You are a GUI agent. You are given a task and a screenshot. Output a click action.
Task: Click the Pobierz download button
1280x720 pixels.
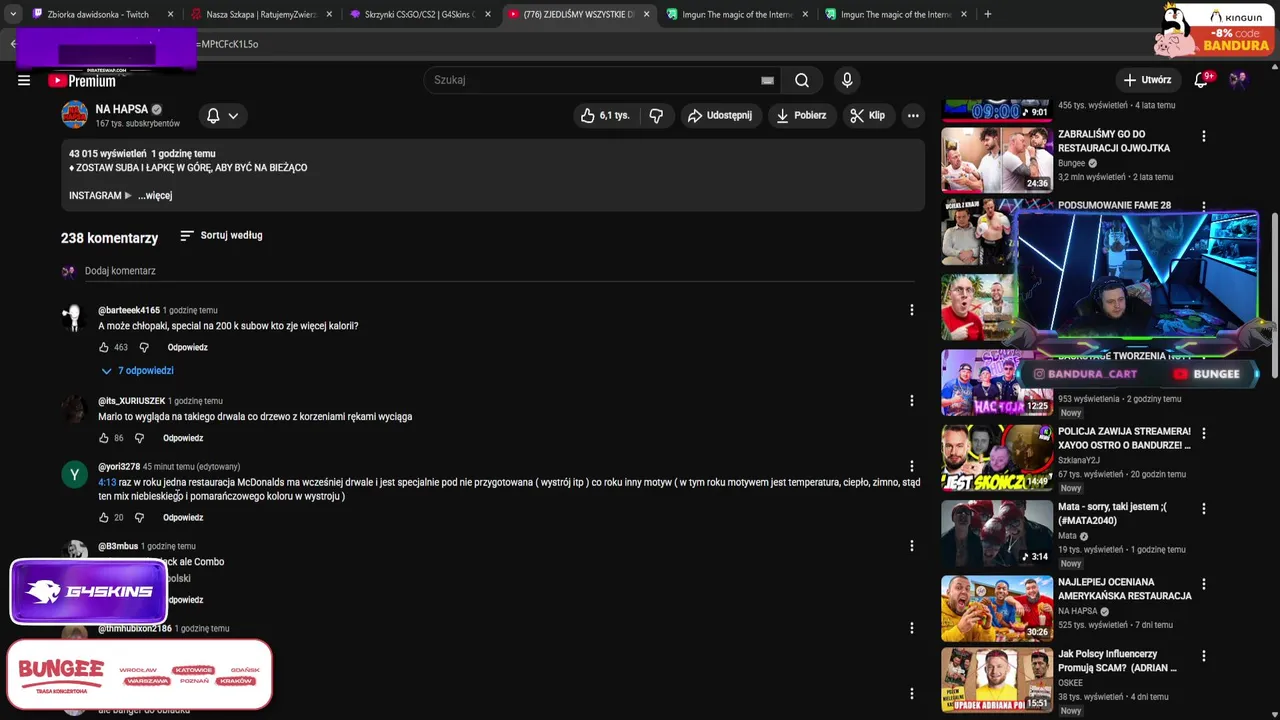point(801,116)
